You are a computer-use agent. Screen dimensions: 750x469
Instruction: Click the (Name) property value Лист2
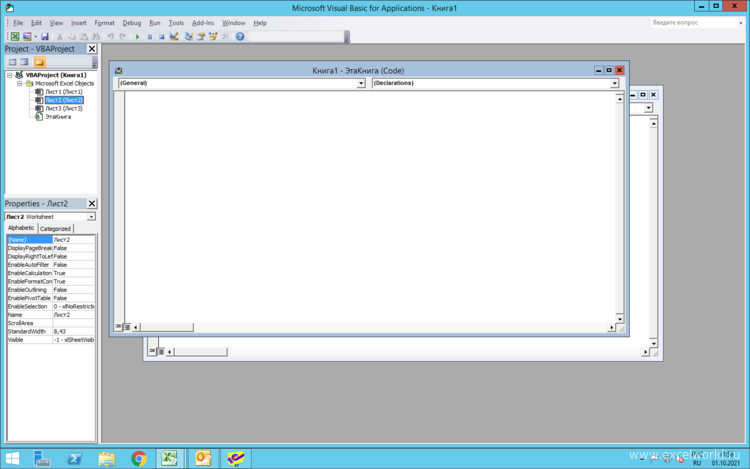pos(74,240)
